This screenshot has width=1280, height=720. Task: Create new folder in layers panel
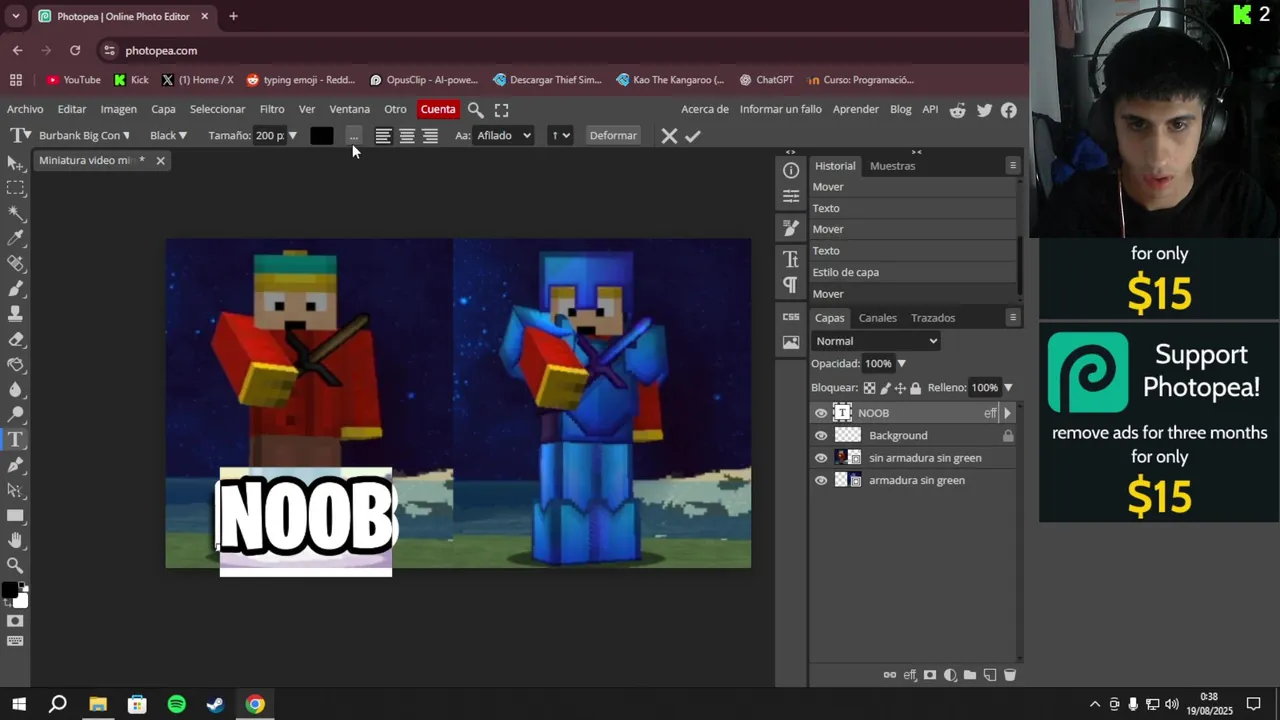(x=970, y=675)
